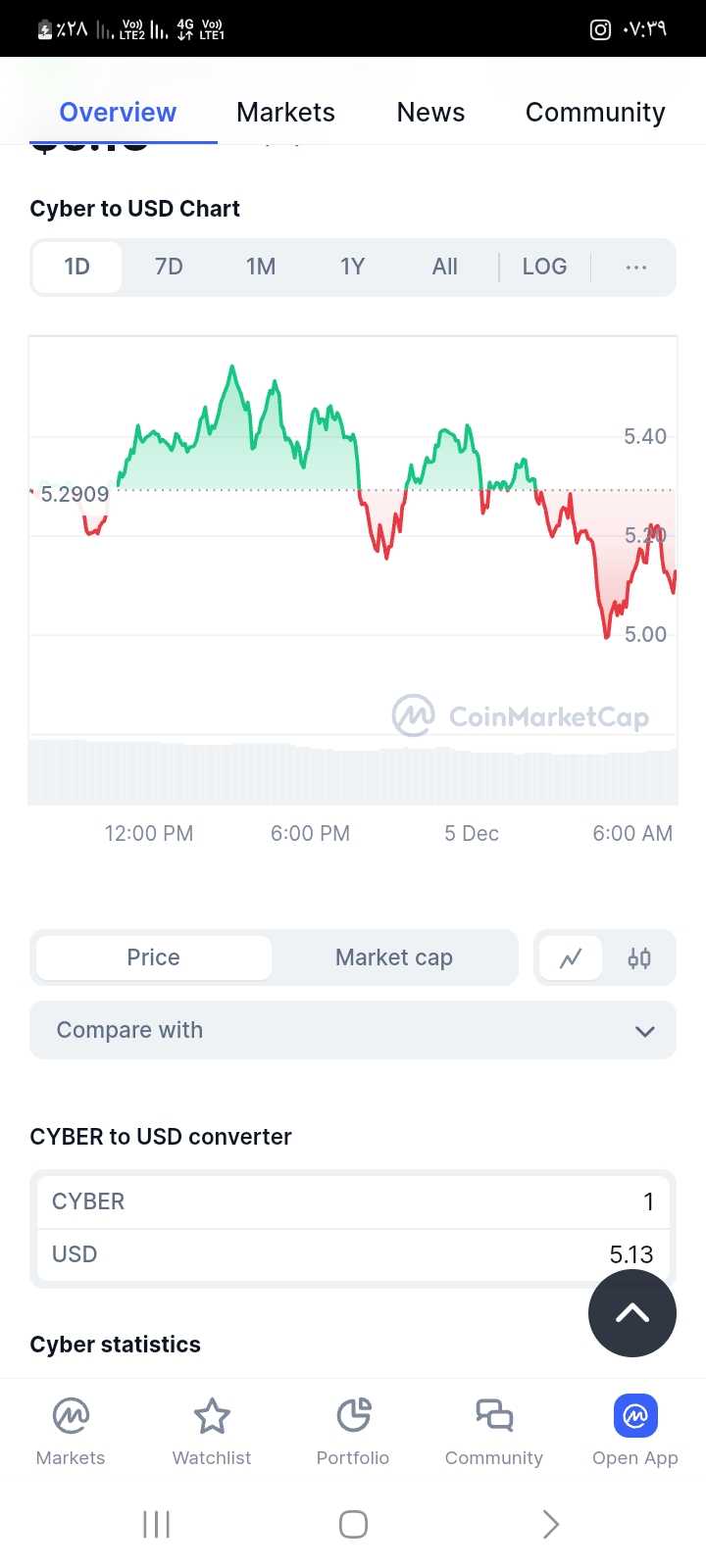Switch to line chart view icon
Viewport: 706px width, 1568px height.
click(x=571, y=958)
